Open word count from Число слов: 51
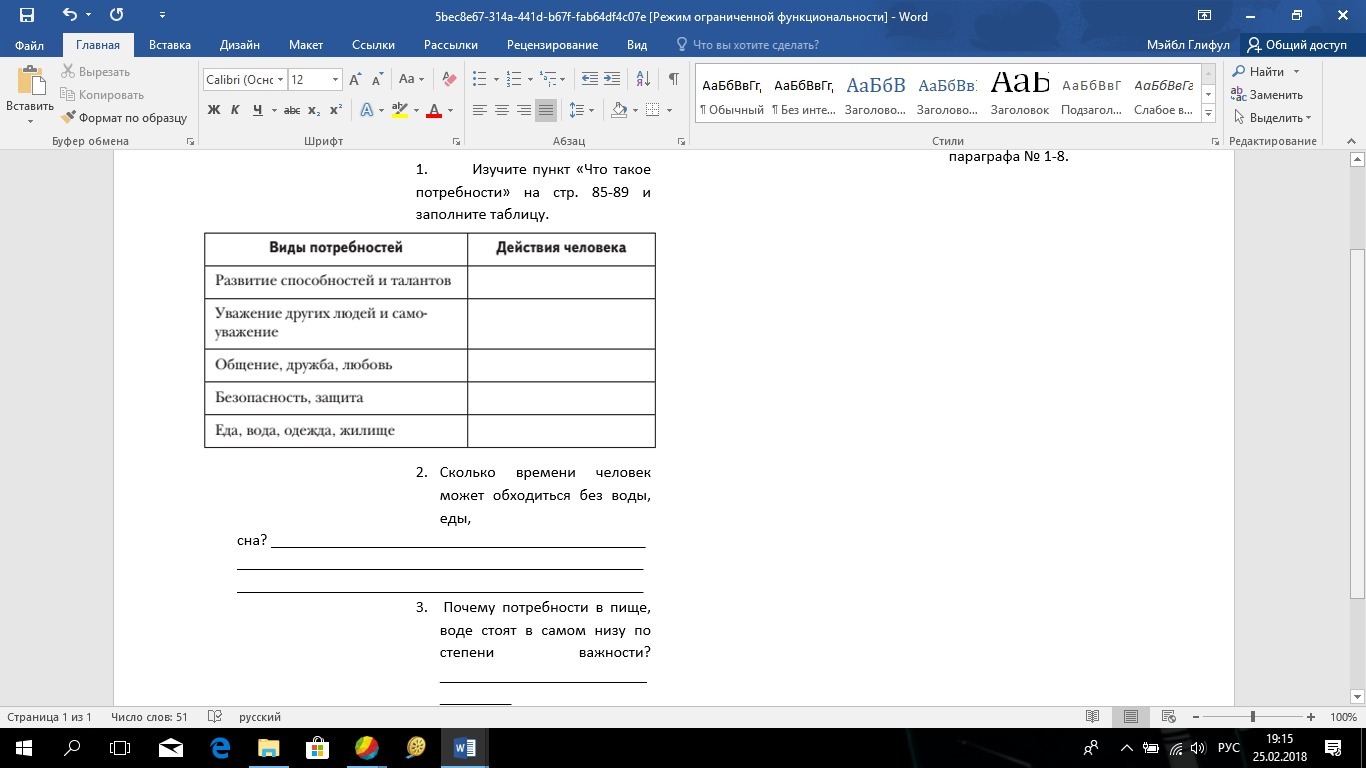The image size is (1366, 768). pyautogui.click(x=150, y=717)
